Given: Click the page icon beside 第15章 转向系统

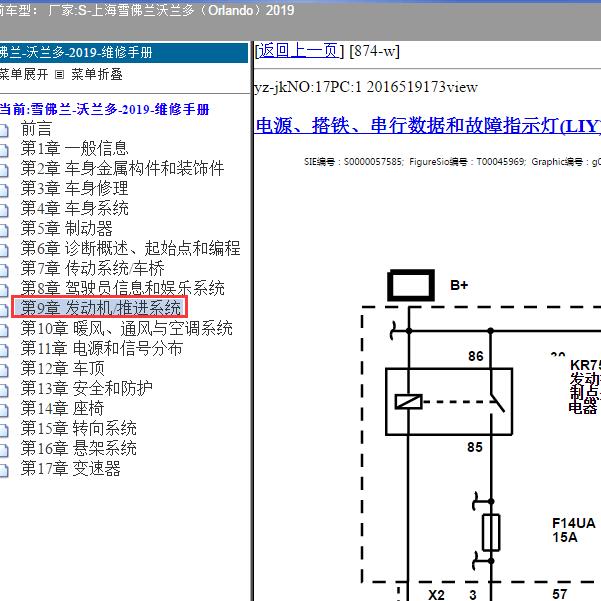Looking at the screenshot, I should [4, 430].
